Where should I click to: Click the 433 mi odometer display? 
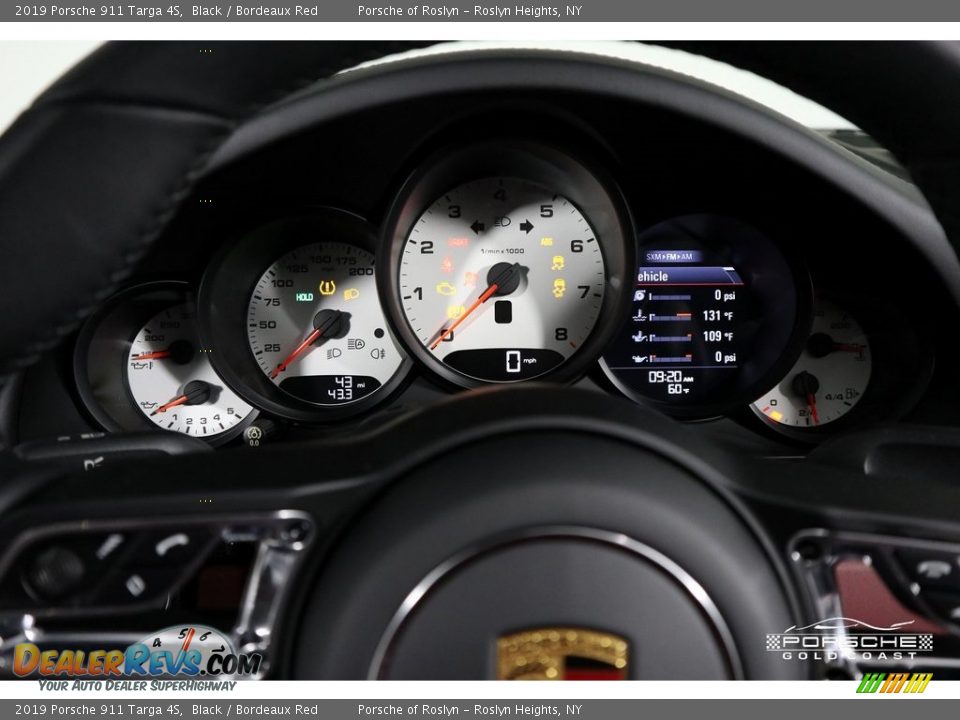(x=340, y=395)
